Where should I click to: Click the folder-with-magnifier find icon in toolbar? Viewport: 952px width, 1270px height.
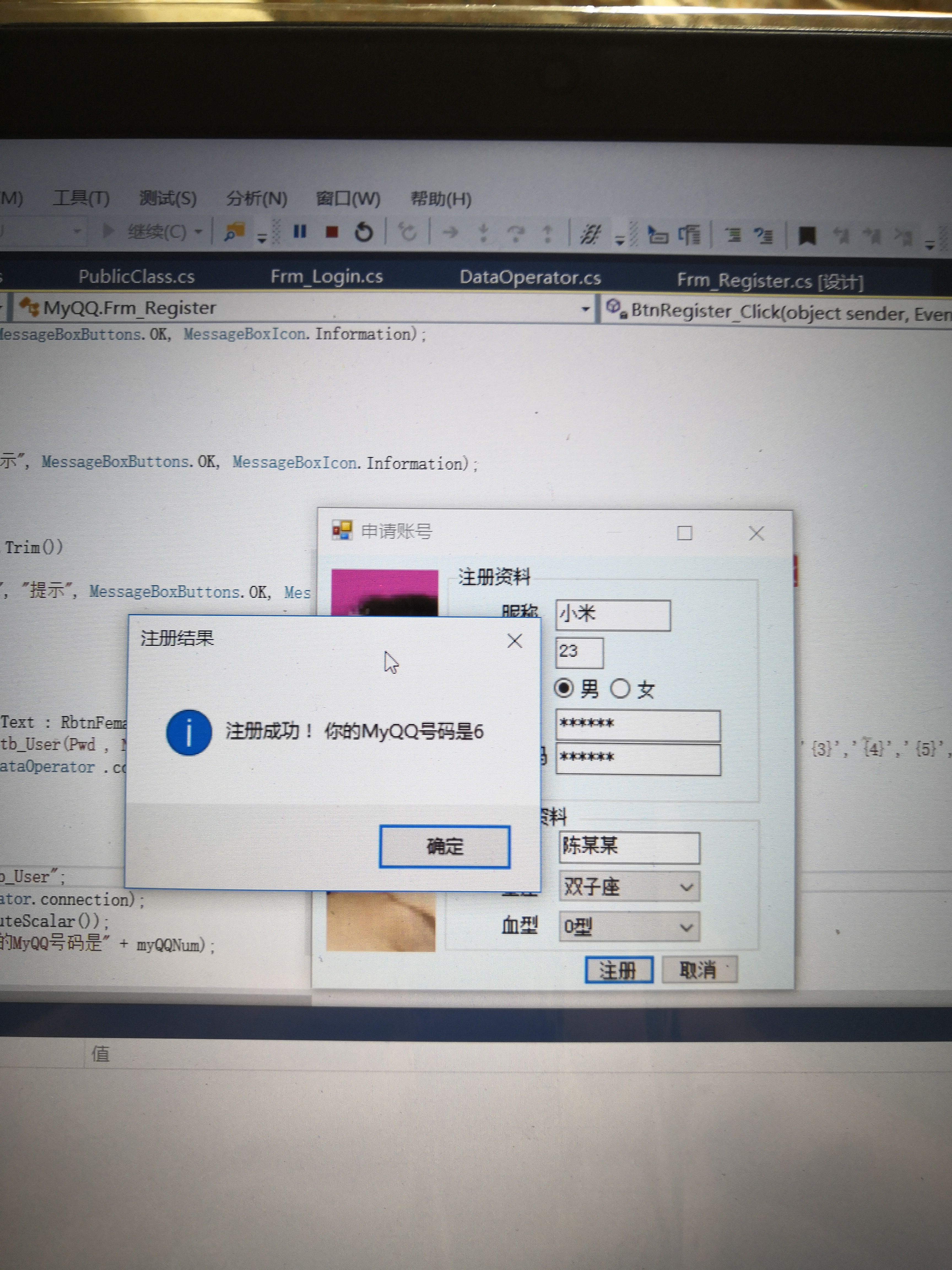[234, 232]
